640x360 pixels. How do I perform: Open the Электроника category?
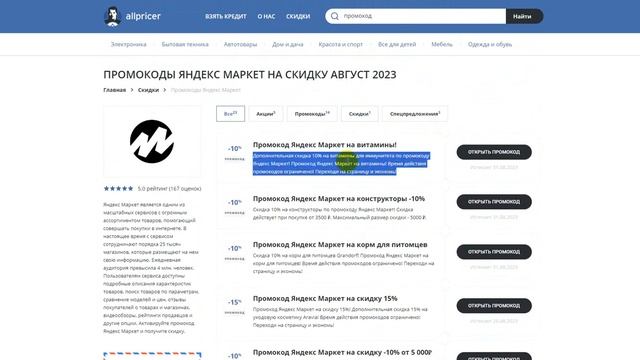click(129, 44)
